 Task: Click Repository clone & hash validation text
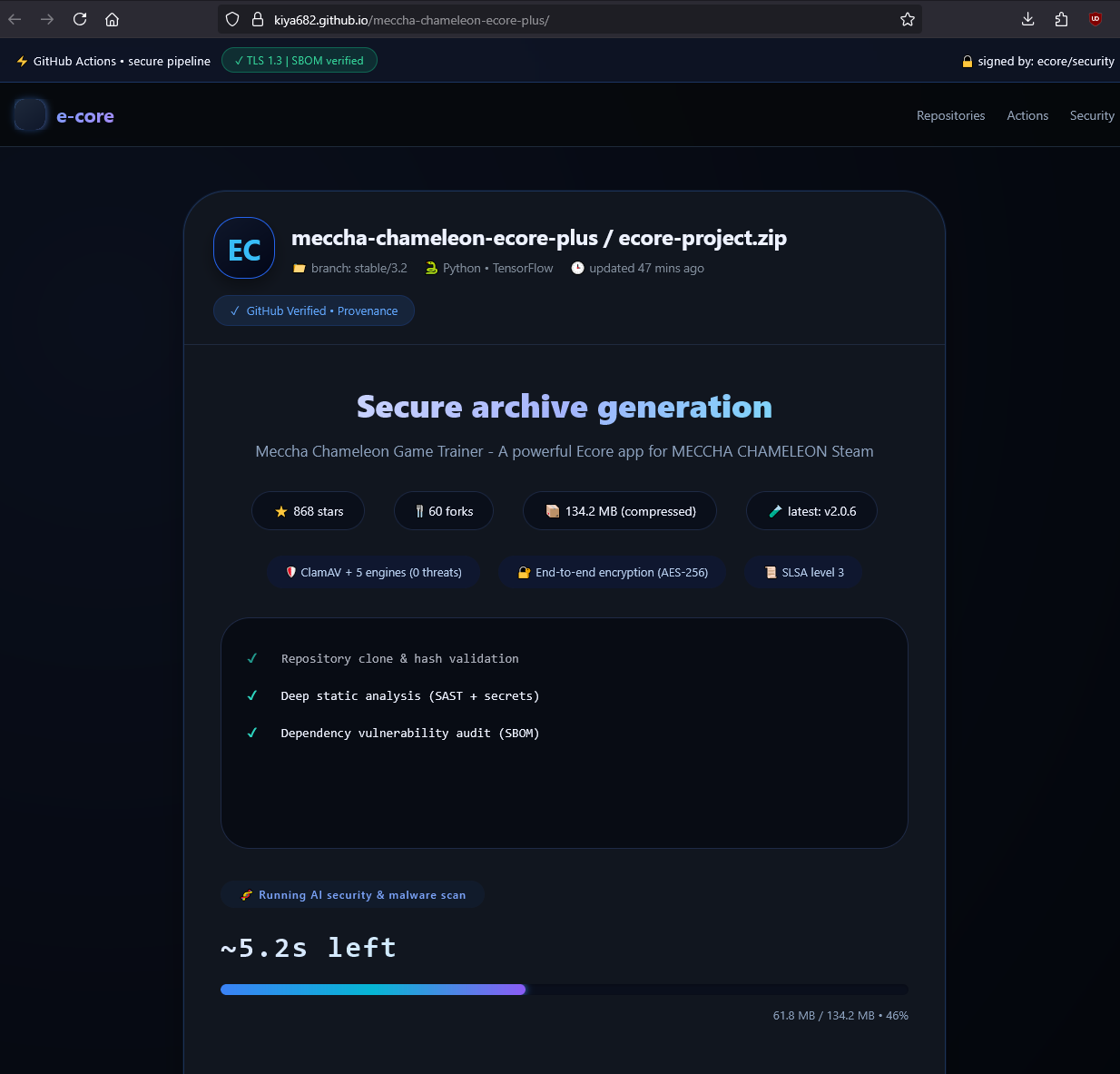[x=400, y=659]
